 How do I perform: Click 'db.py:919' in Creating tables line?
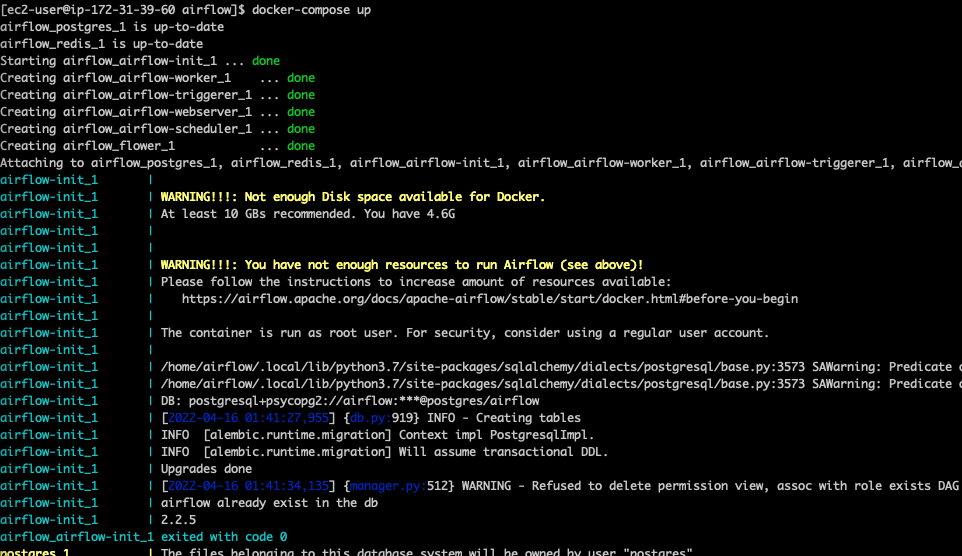384,418
